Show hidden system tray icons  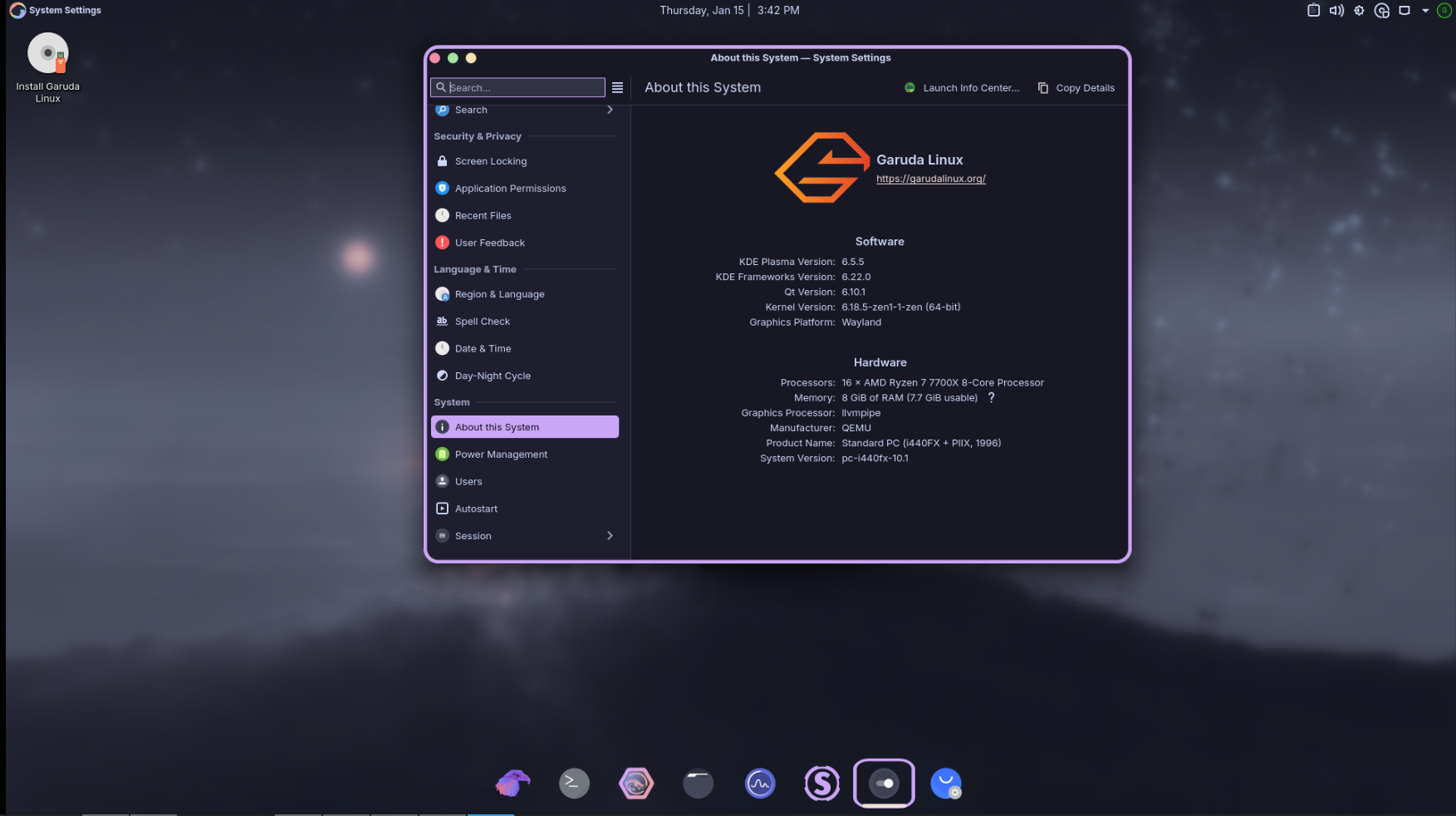[1425, 11]
